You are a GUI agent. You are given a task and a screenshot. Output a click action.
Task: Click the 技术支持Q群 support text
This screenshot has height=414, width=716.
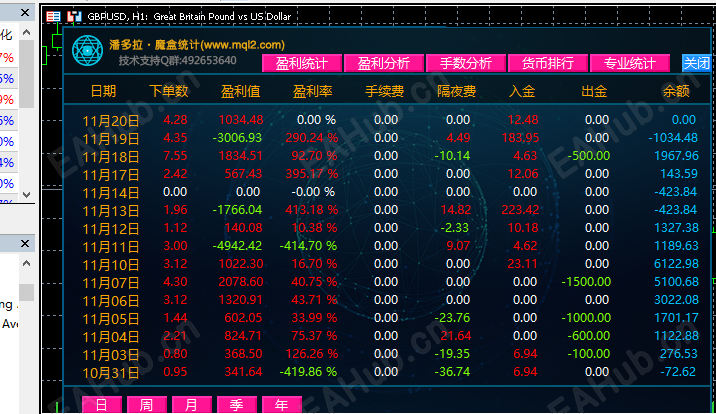point(178,61)
